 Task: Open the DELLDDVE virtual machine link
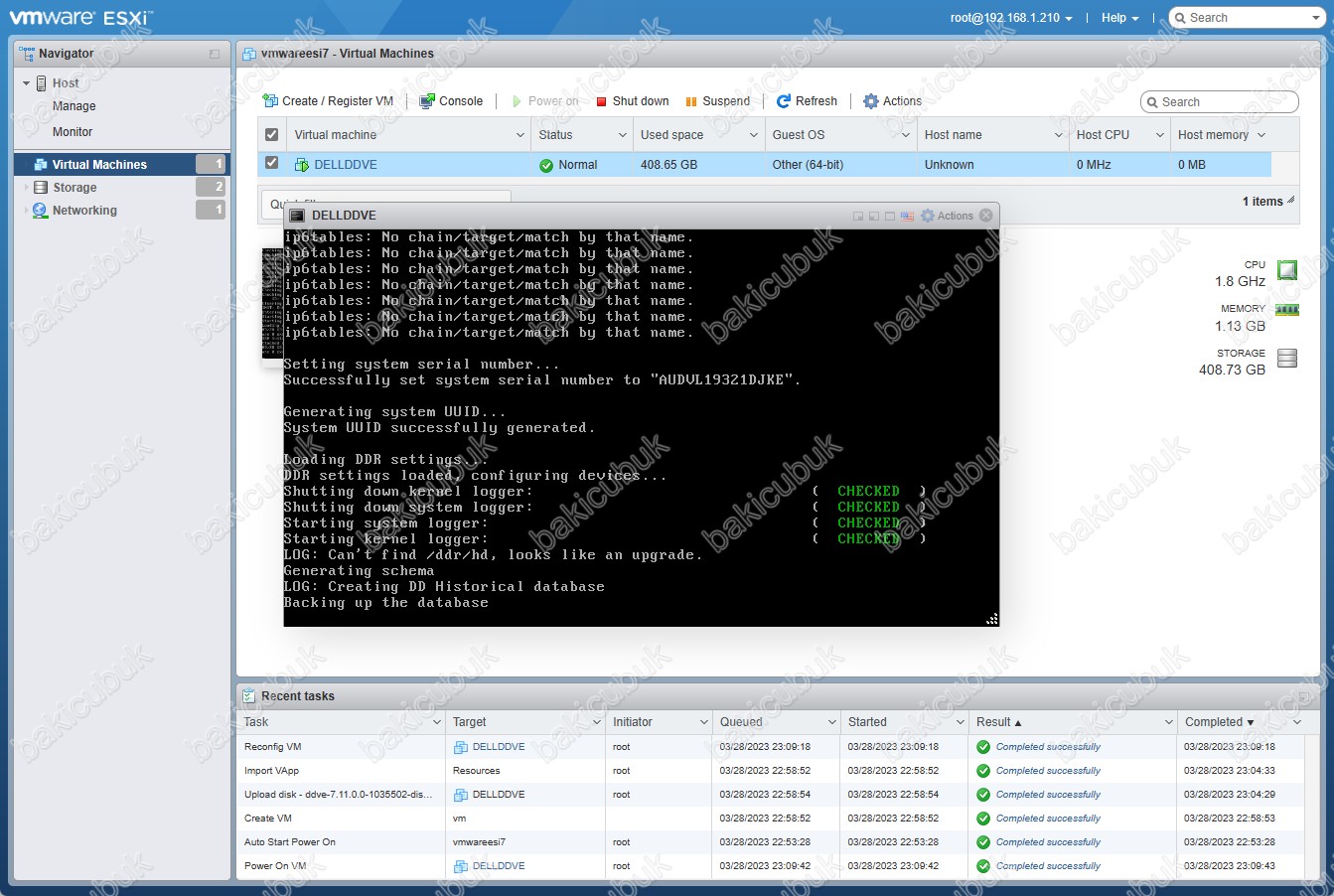(346, 165)
